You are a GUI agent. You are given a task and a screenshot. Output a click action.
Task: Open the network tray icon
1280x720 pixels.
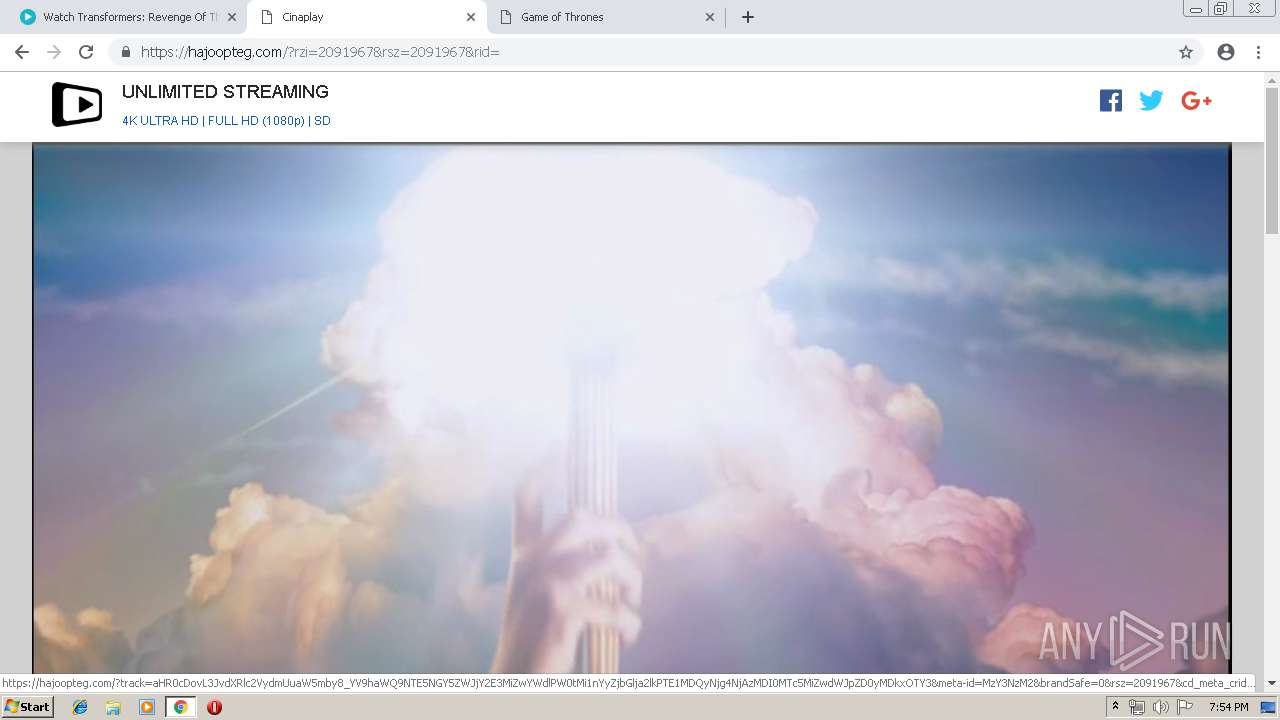tap(1137, 707)
